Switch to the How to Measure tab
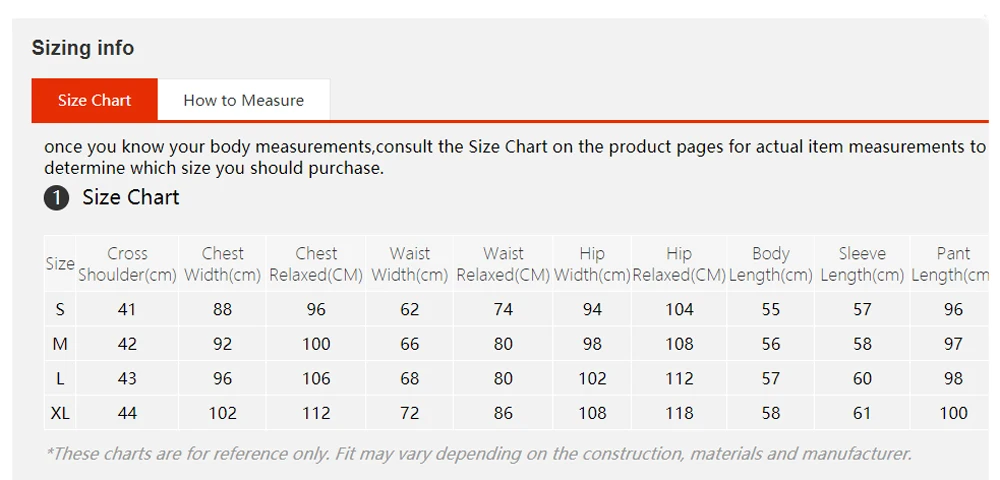The image size is (1000, 480). (244, 100)
